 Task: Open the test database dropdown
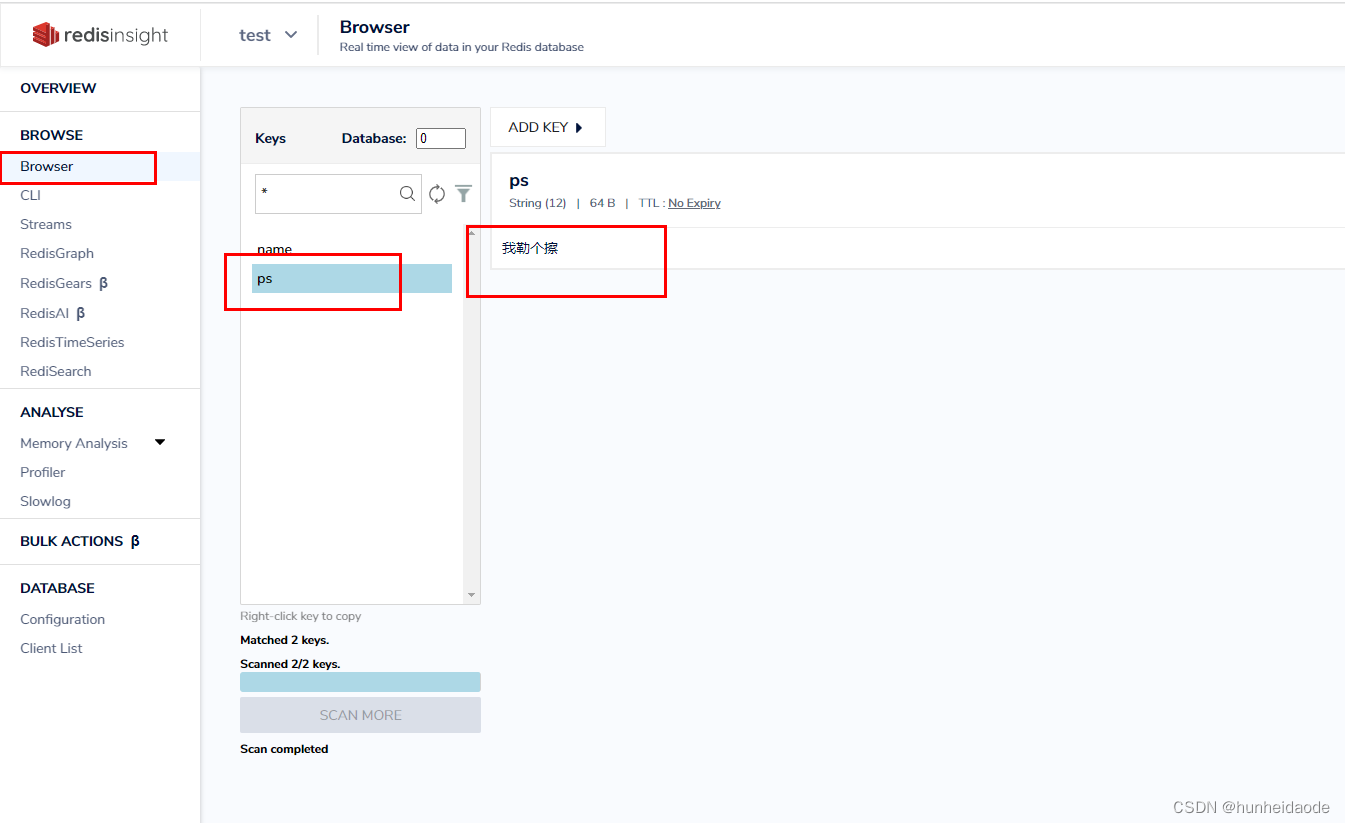268,35
